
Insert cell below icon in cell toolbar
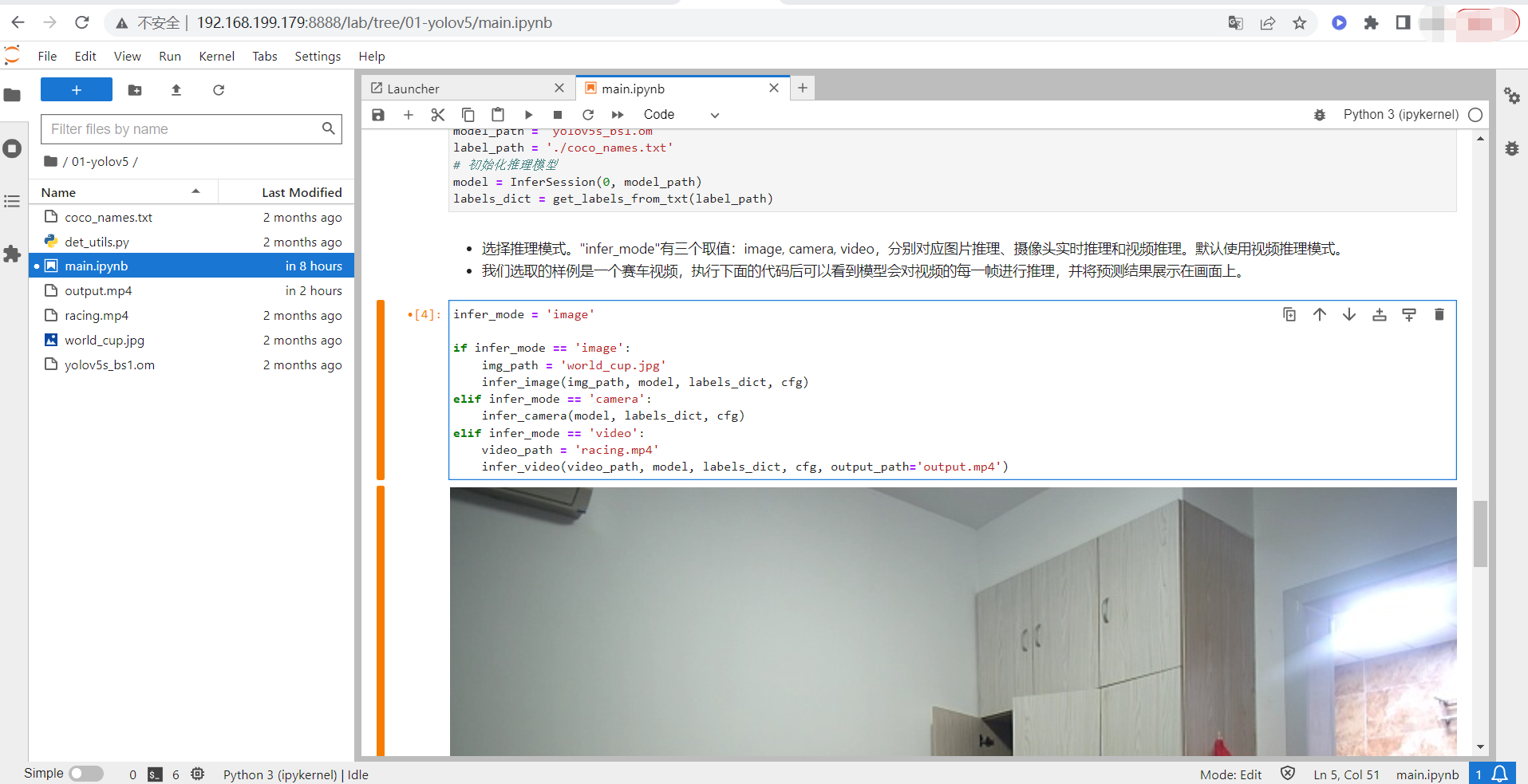coord(1409,314)
